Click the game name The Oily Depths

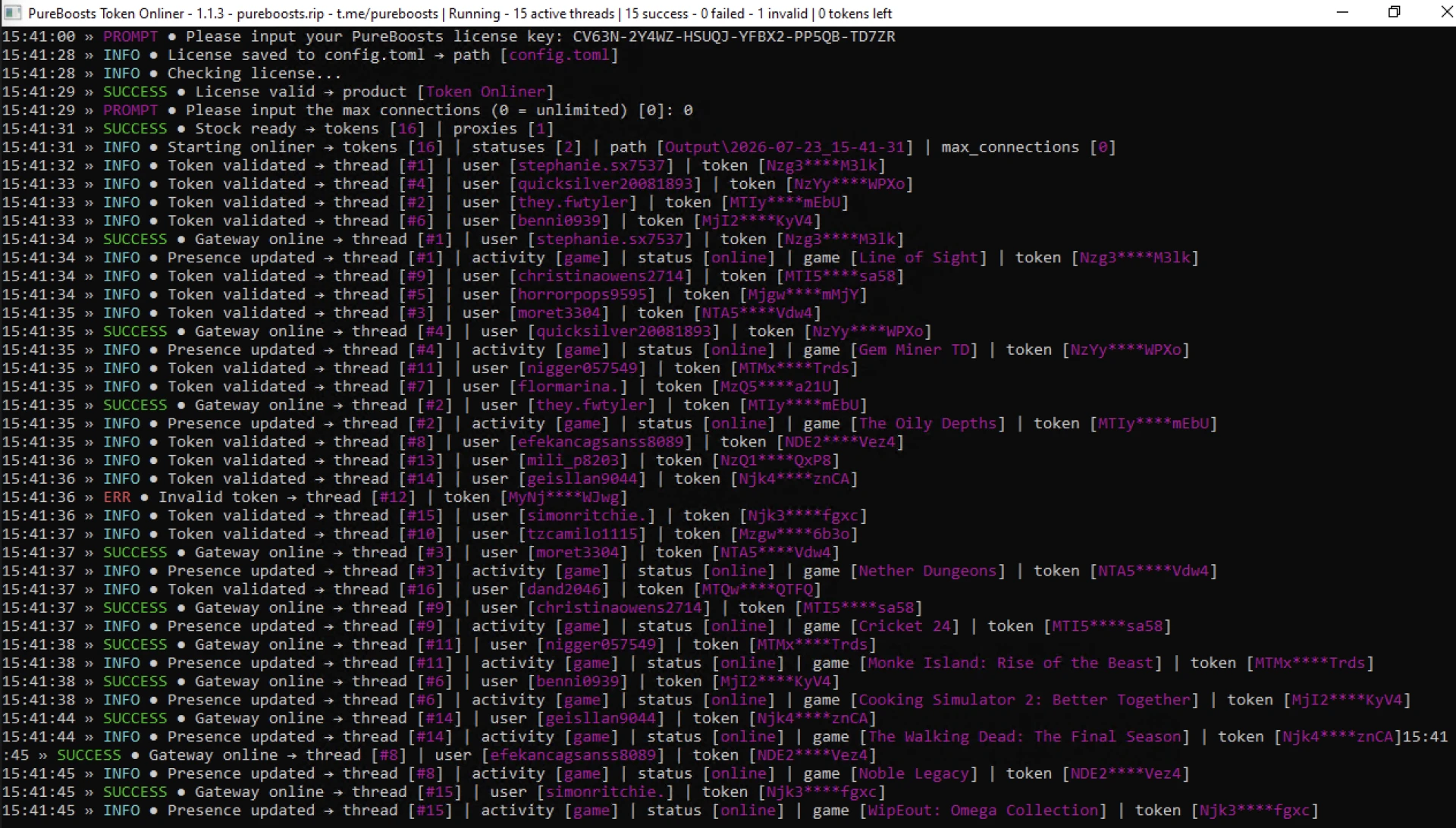(927, 424)
